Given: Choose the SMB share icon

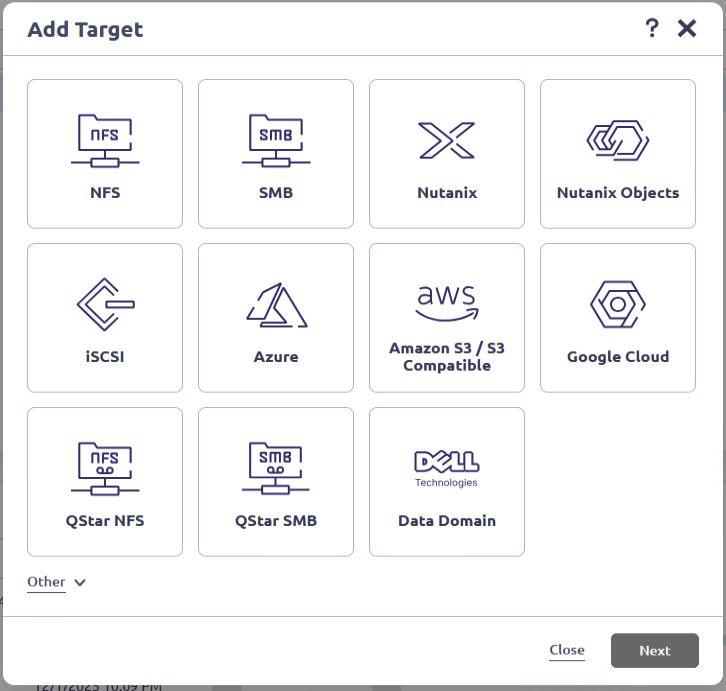Looking at the screenshot, I should point(276,140).
